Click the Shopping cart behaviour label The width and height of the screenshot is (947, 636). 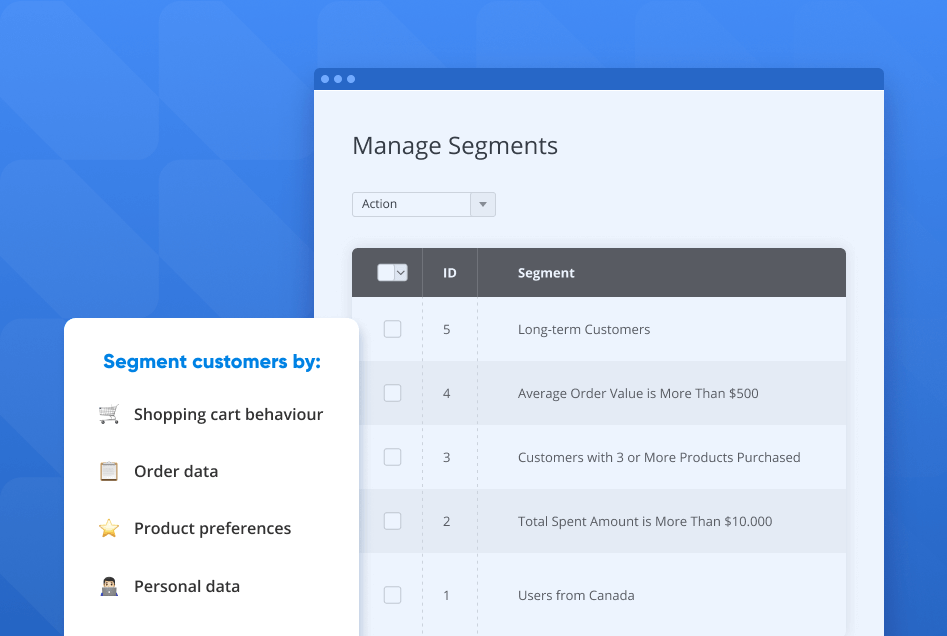click(x=228, y=414)
